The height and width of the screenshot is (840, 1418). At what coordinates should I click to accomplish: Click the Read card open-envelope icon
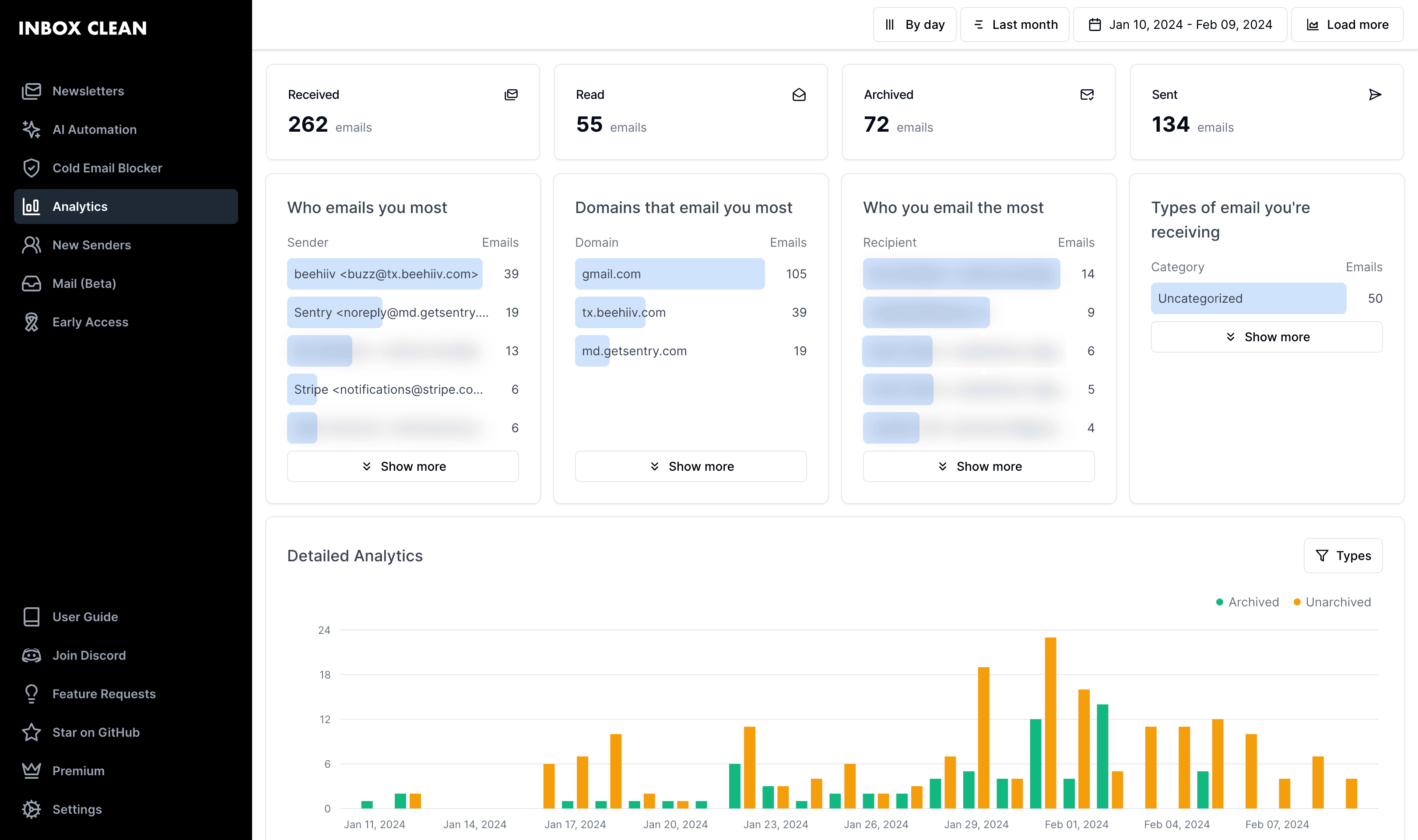pos(799,94)
